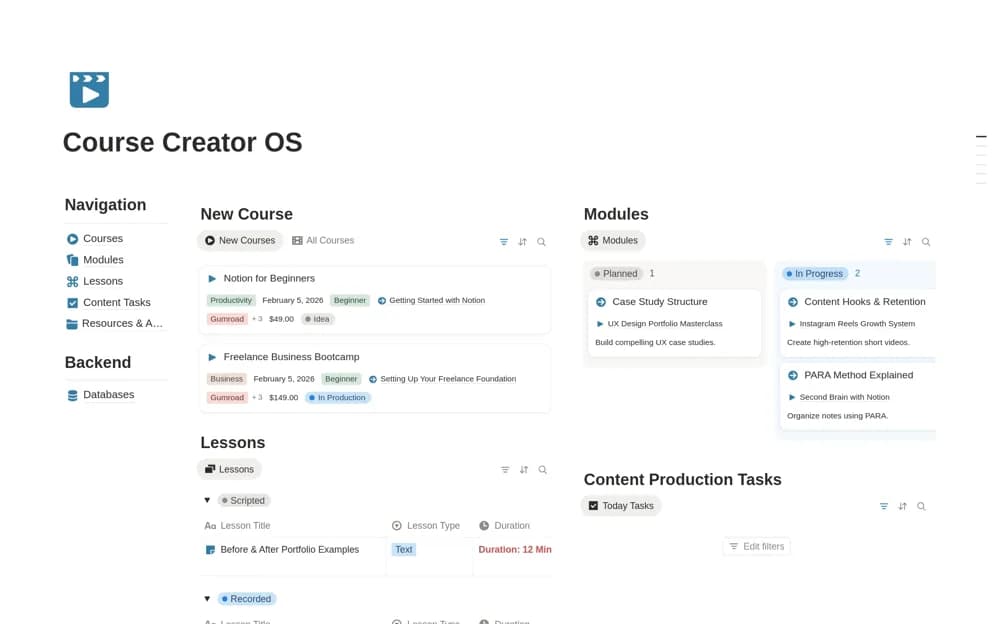
Task: Click the Edit filters button
Action: pos(757,547)
